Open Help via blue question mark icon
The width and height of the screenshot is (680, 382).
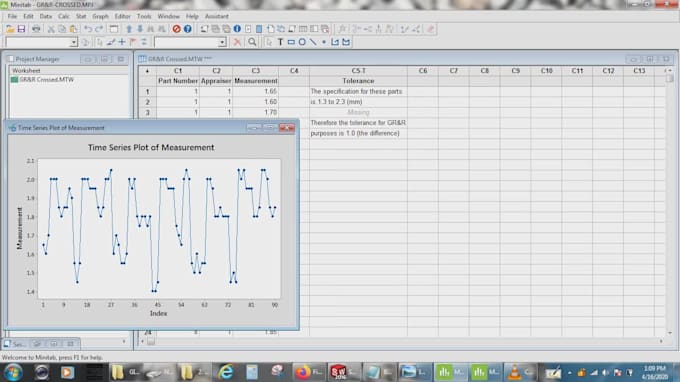[187, 29]
